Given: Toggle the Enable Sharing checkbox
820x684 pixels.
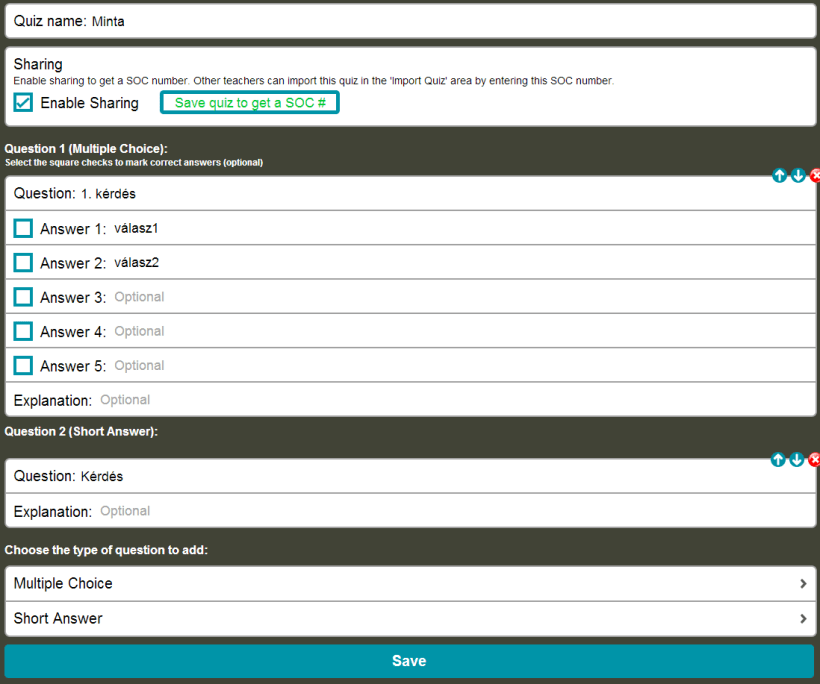Looking at the screenshot, I should pyautogui.click(x=23, y=102).
